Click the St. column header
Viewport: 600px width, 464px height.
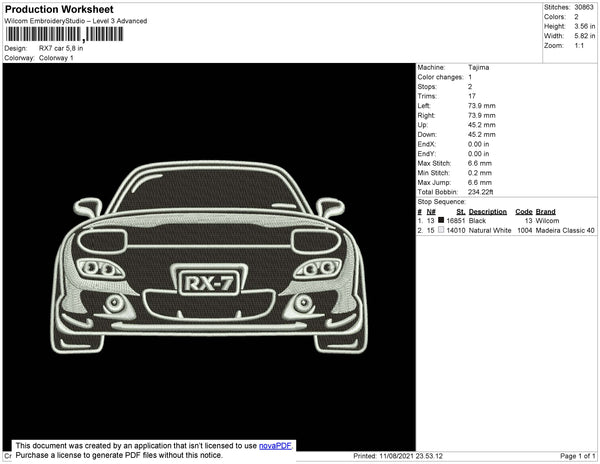coord(460,211)
